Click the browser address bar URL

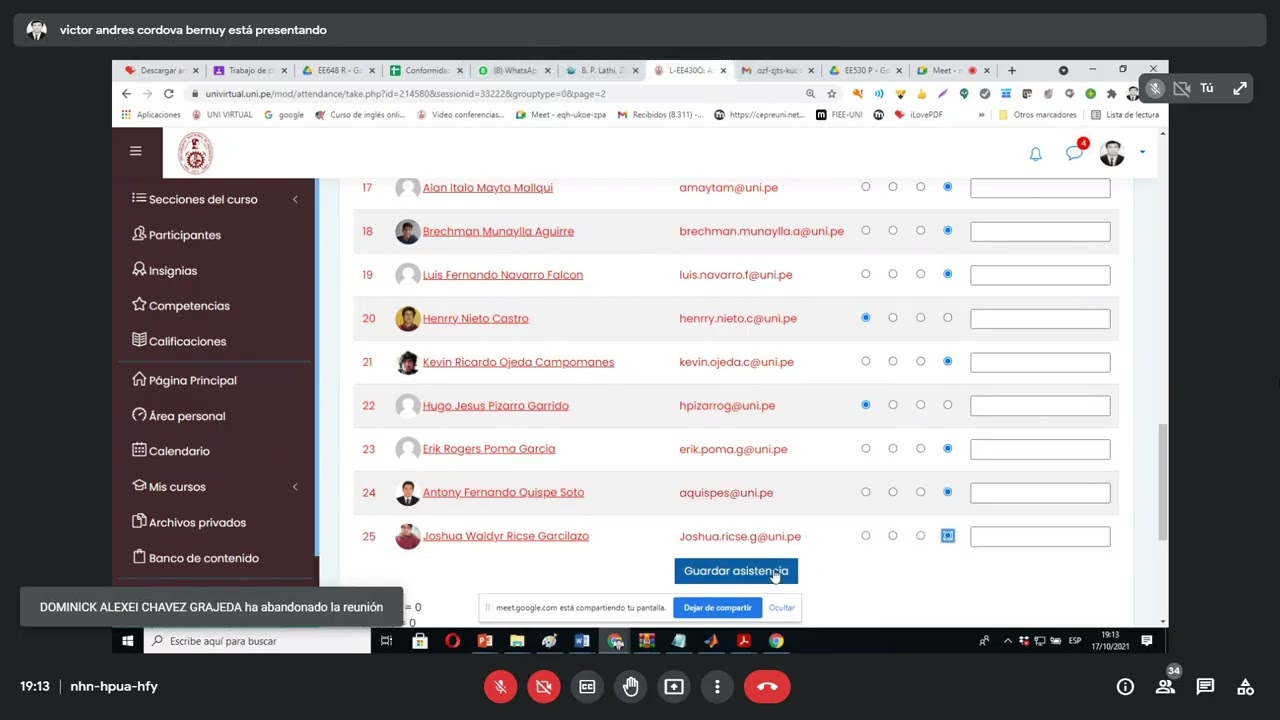[x=405, y=94]
